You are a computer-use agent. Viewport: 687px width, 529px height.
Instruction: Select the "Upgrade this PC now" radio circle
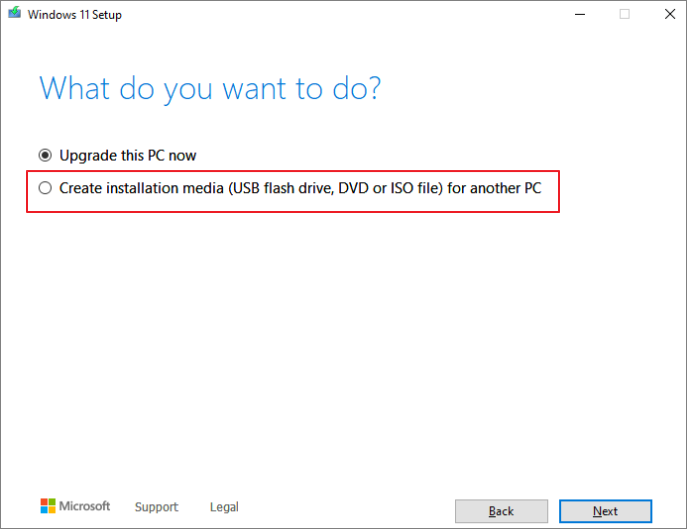tap(44, 155)
